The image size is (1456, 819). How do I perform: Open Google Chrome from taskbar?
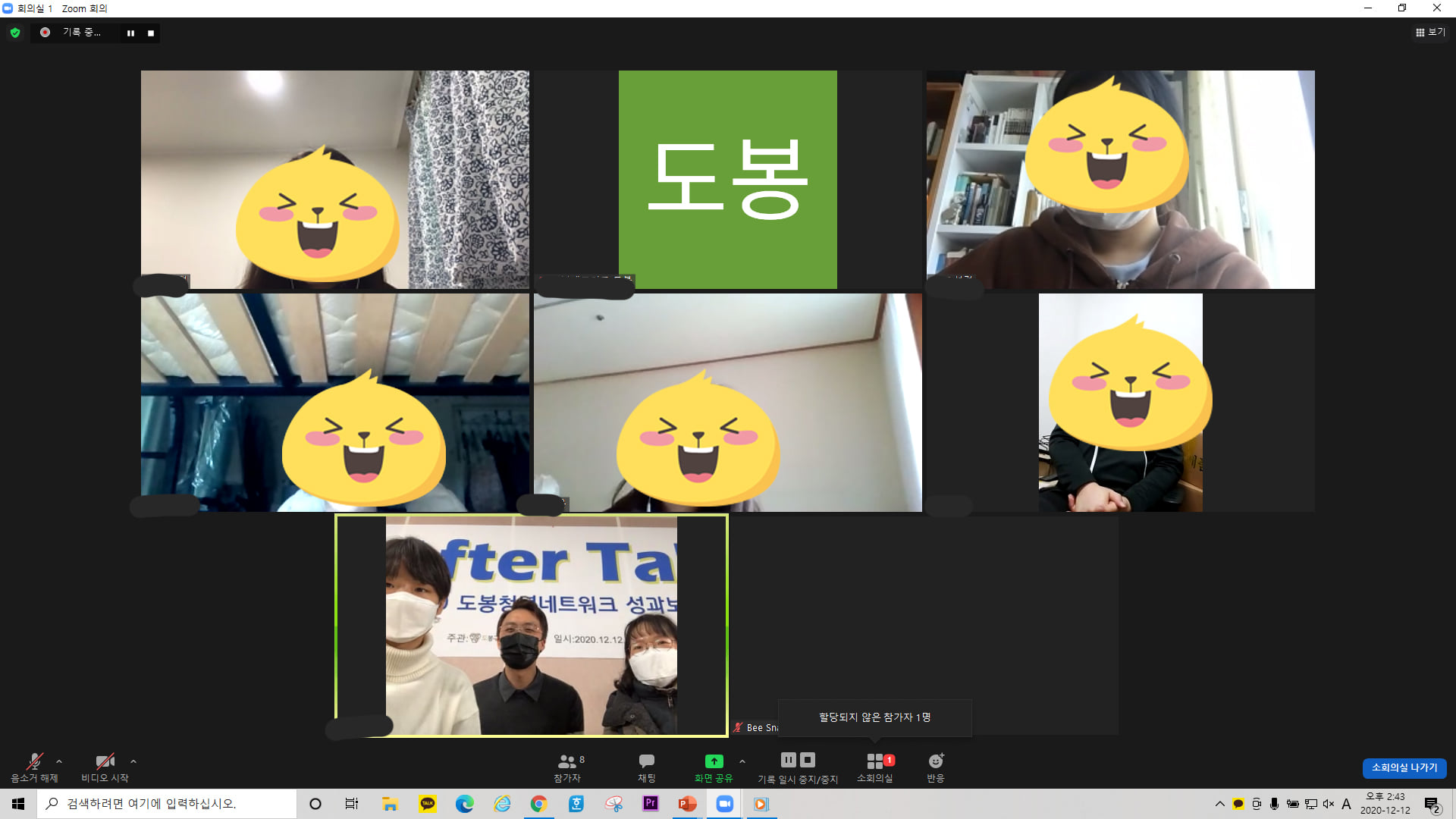click(x=538, y=804)
